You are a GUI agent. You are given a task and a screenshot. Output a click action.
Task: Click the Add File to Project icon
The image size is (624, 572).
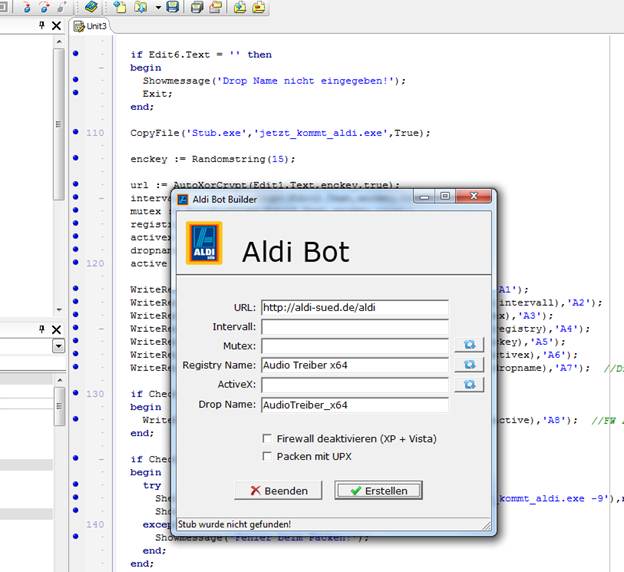[x=240, y=7]
